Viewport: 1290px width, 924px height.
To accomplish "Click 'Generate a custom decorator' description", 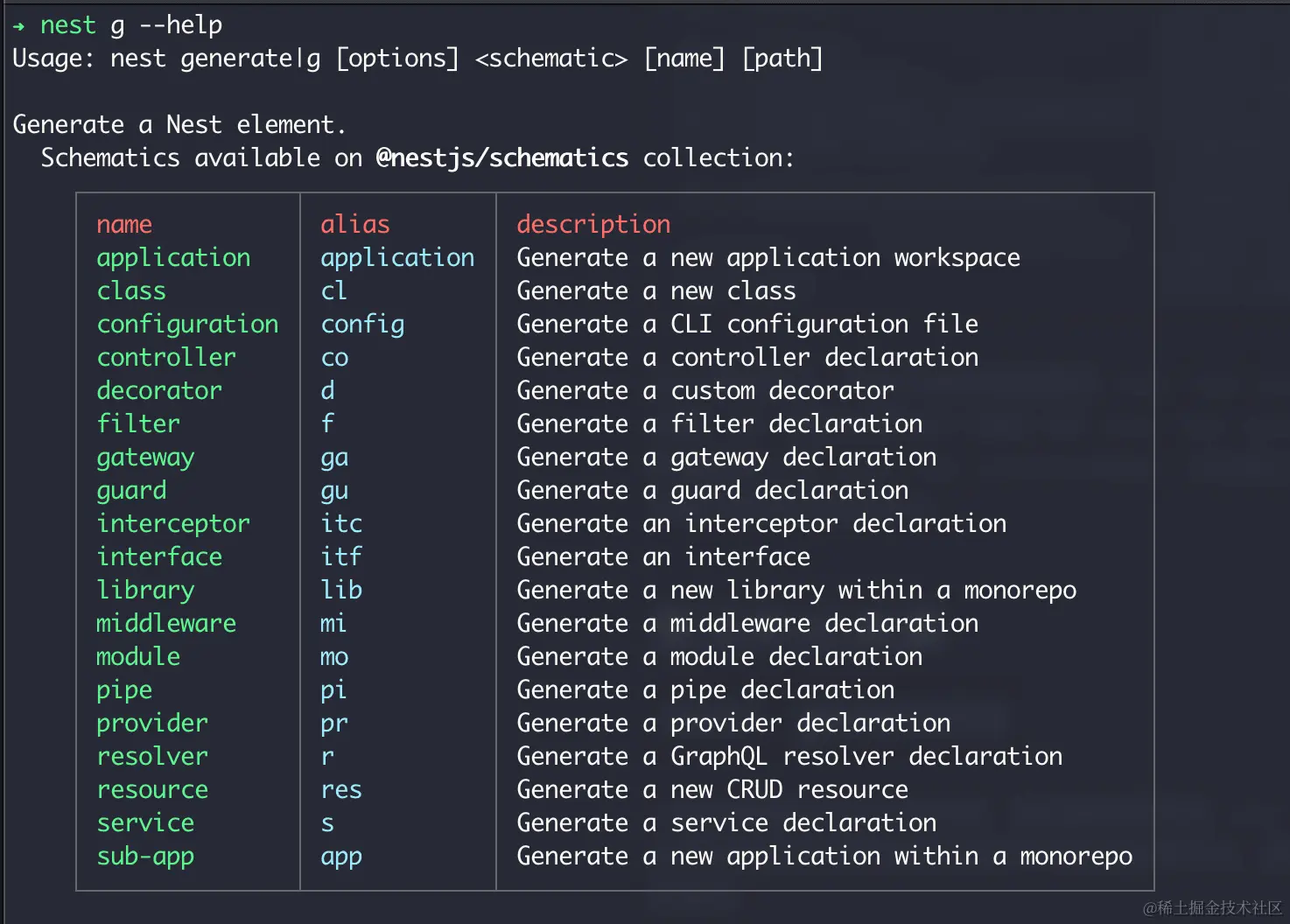I will point(705,391).
